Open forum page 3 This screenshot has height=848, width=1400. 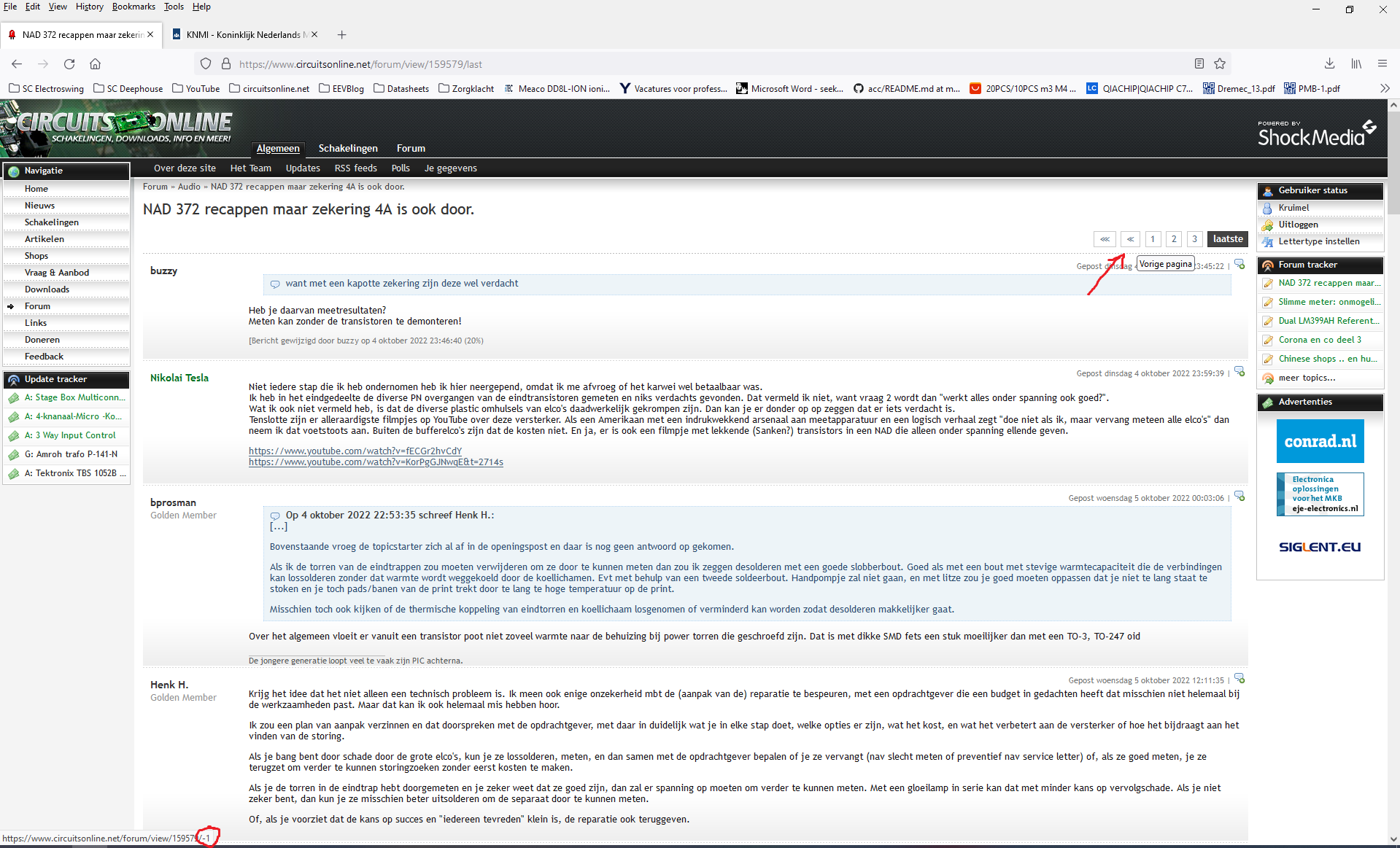point(1194,239)
